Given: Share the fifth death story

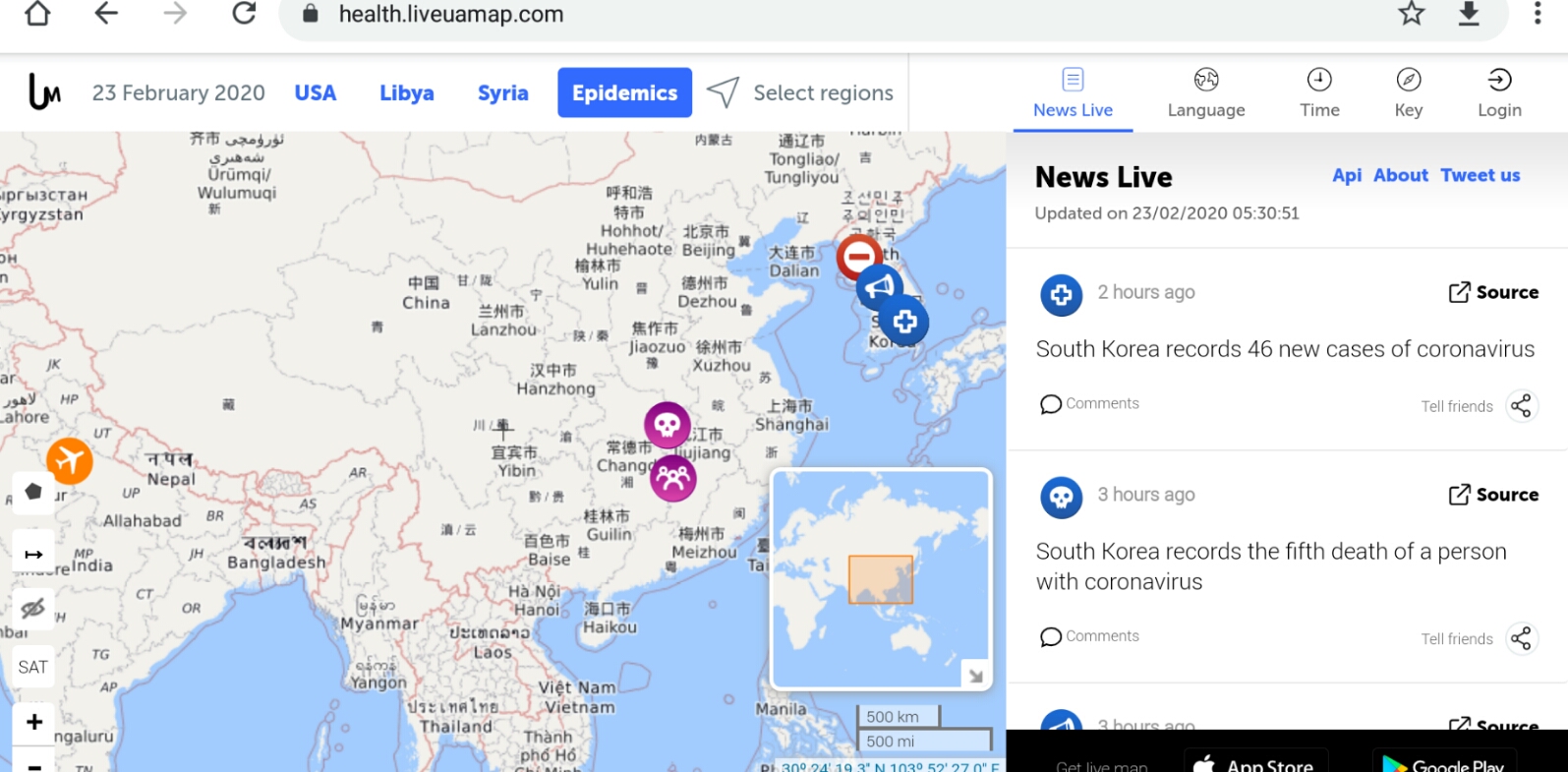Looking at the screenshot, I should (1521, 638).
